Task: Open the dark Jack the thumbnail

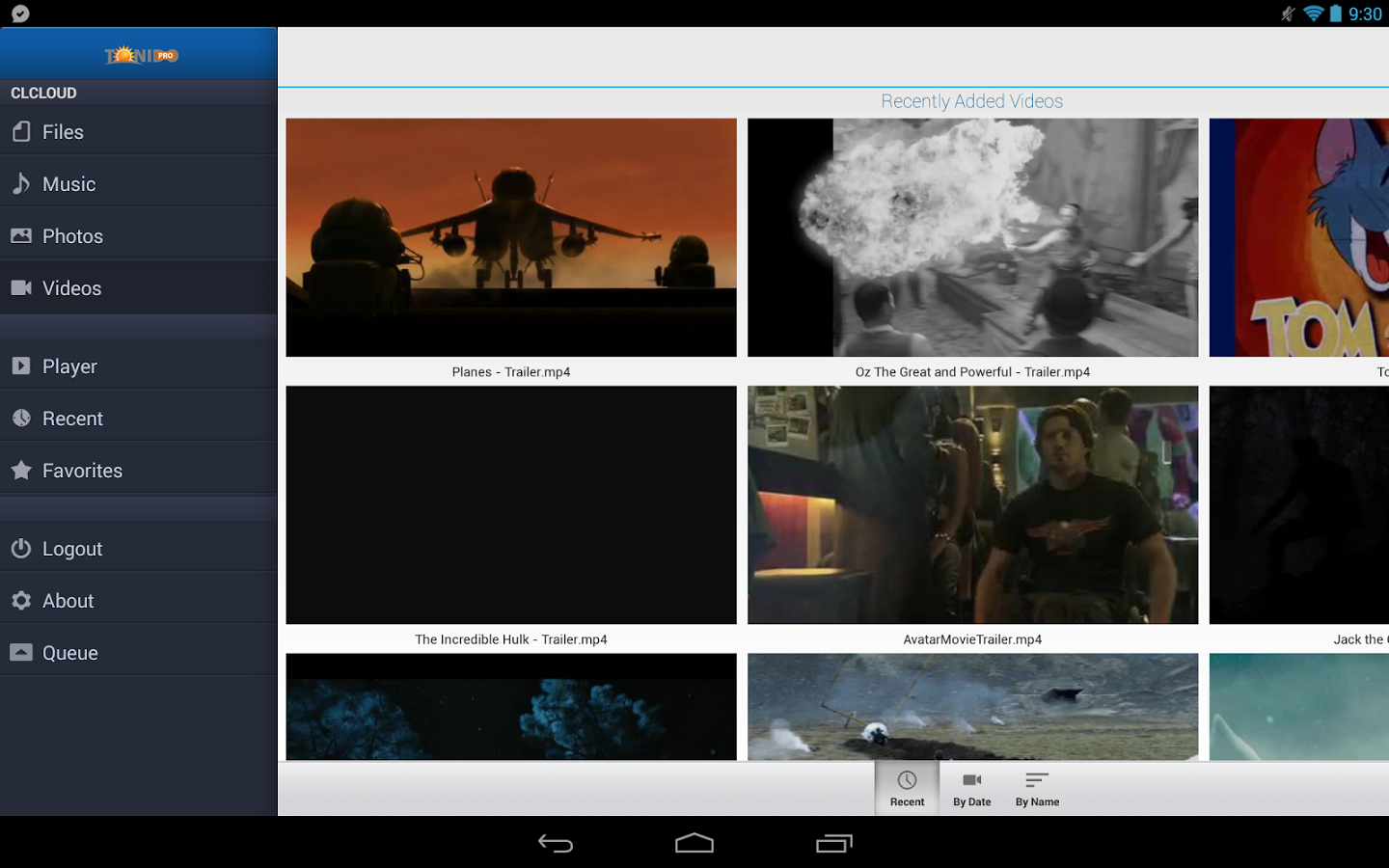Action: click(1299, 504)
